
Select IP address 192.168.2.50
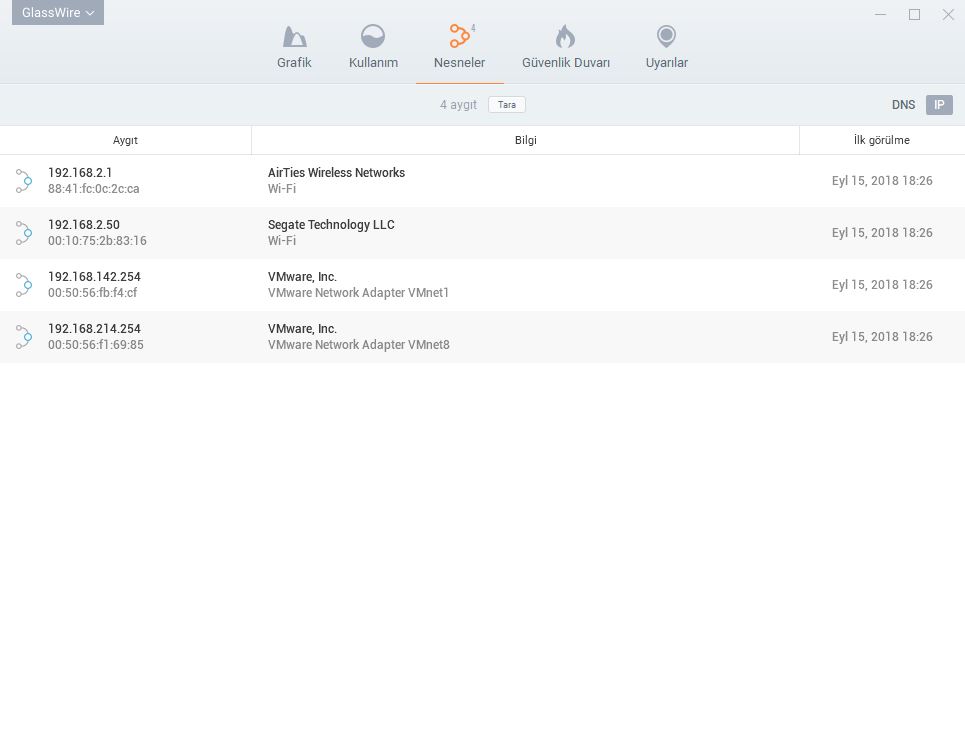(x=84, y=225)
